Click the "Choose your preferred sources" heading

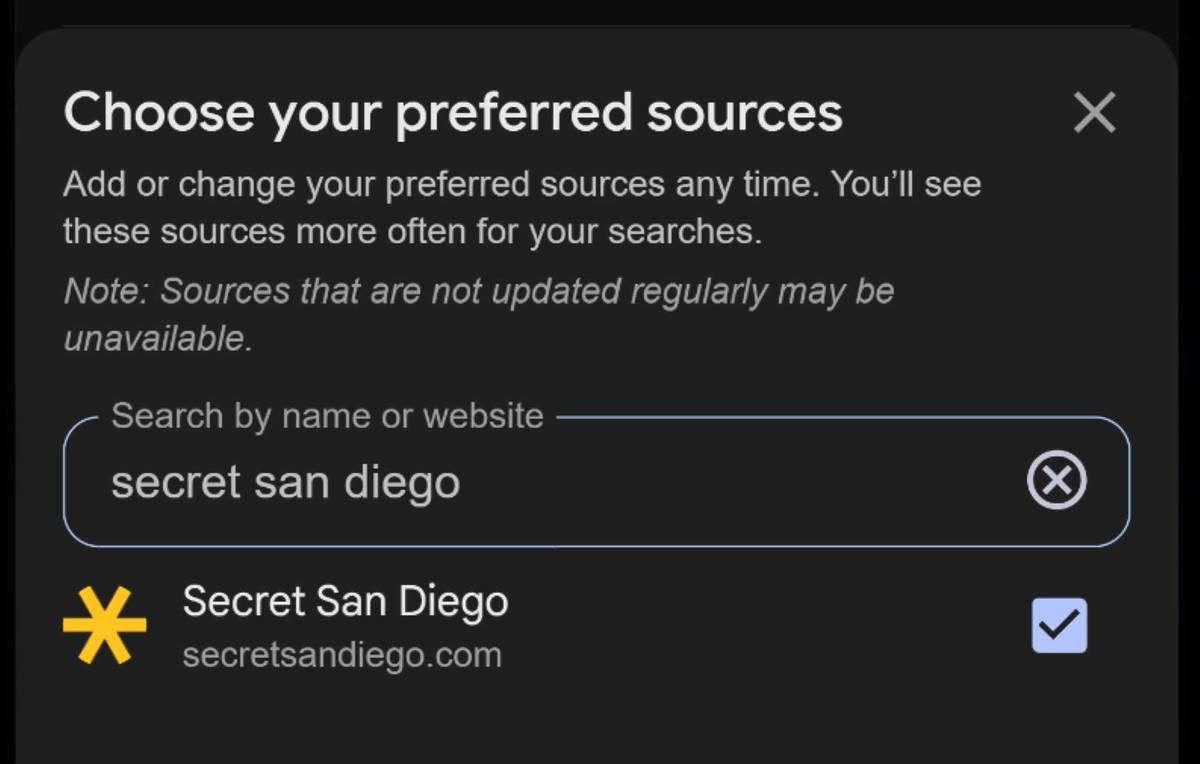pos(453,112)
